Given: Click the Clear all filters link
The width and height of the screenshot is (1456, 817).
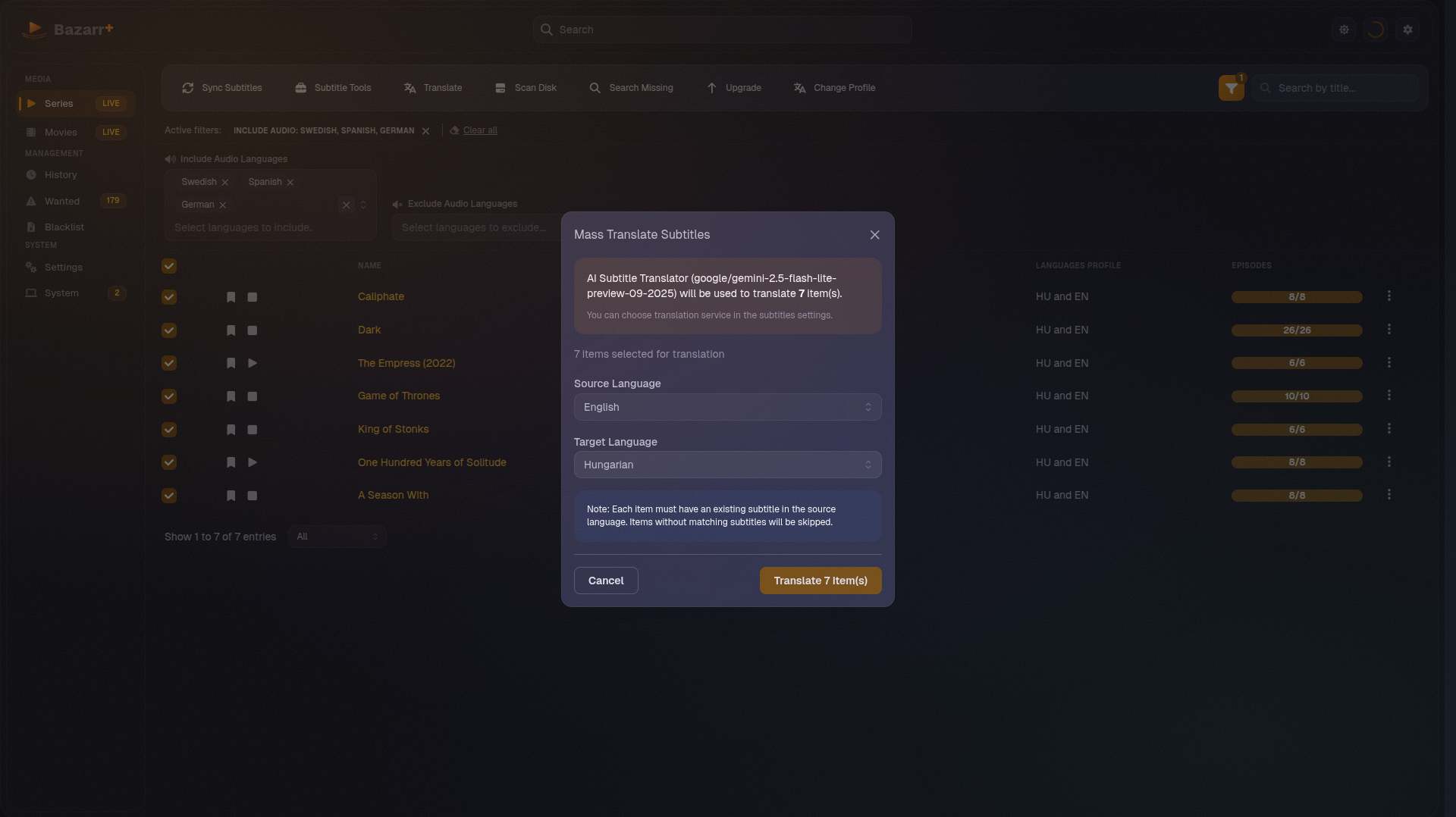Looking at the screenshot, I should click(479, 130).
